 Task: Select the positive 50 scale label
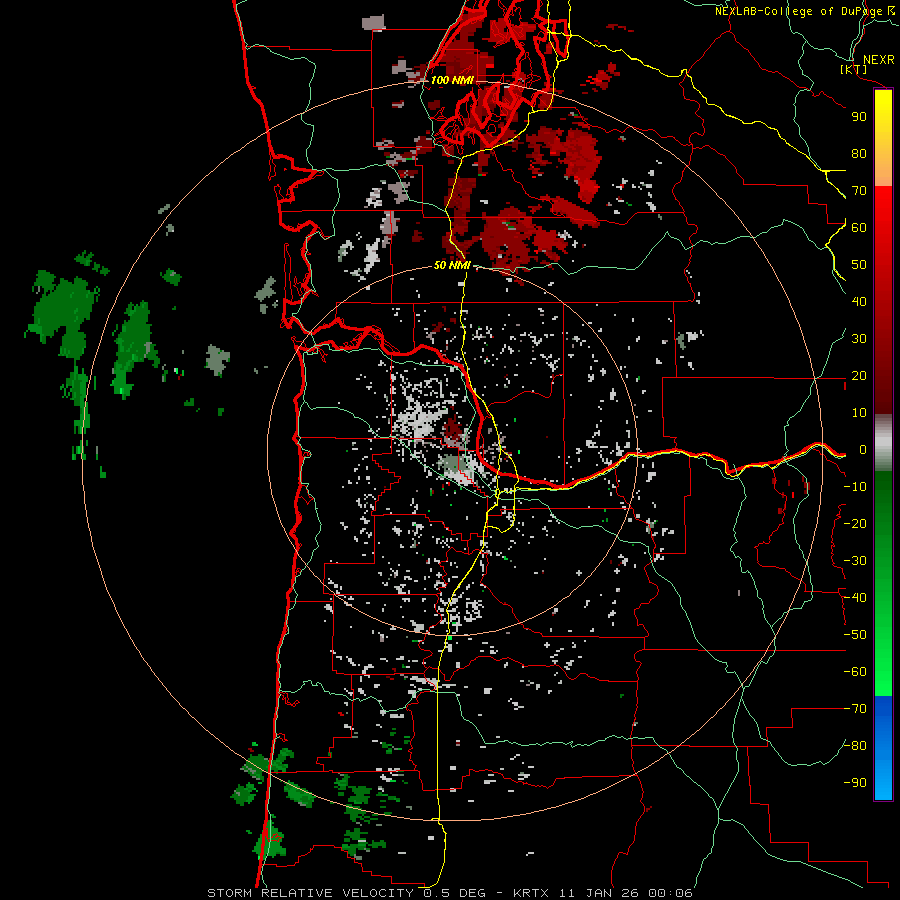tap(859, 265)
